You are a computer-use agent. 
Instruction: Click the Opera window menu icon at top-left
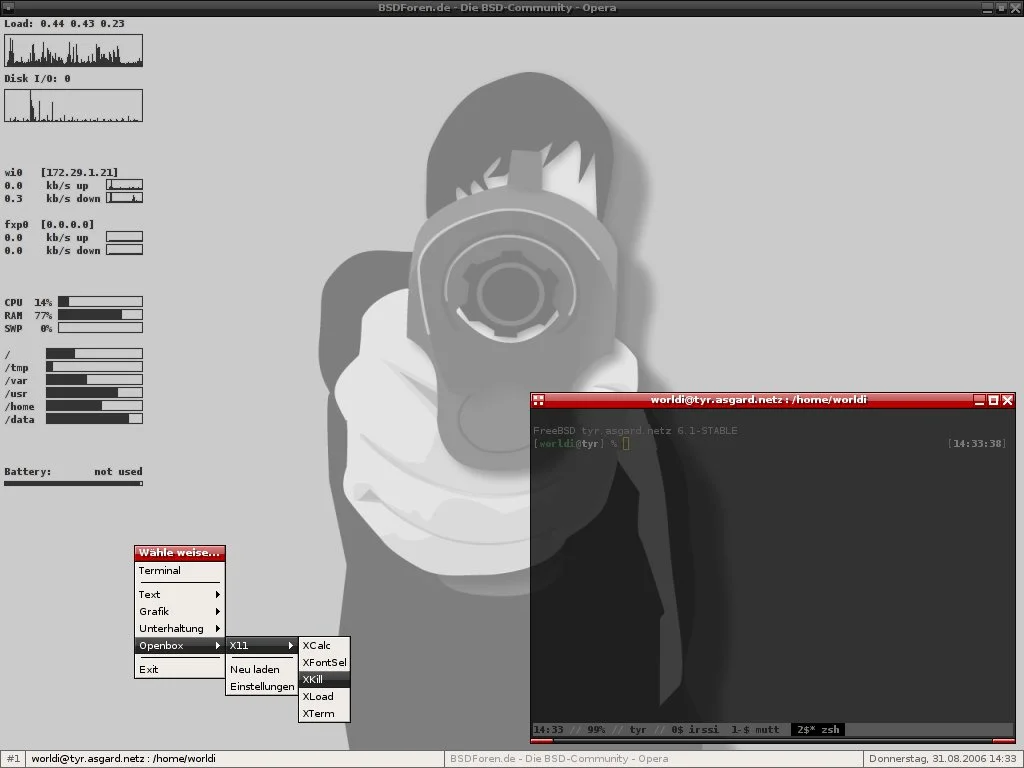(x=8, y=7)
